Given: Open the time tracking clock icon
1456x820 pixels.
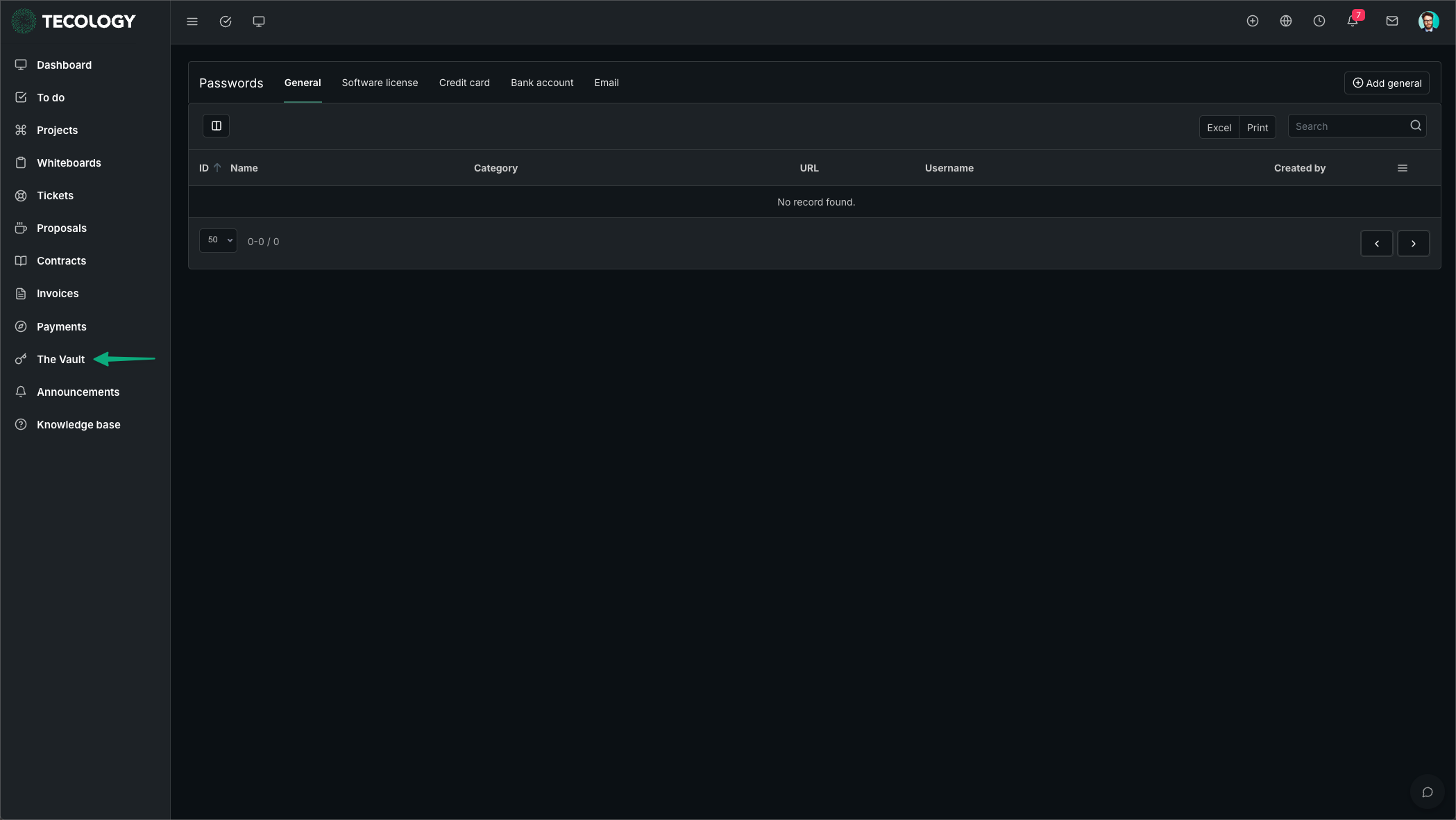Looking at the screenshot, I should 1319,22.
